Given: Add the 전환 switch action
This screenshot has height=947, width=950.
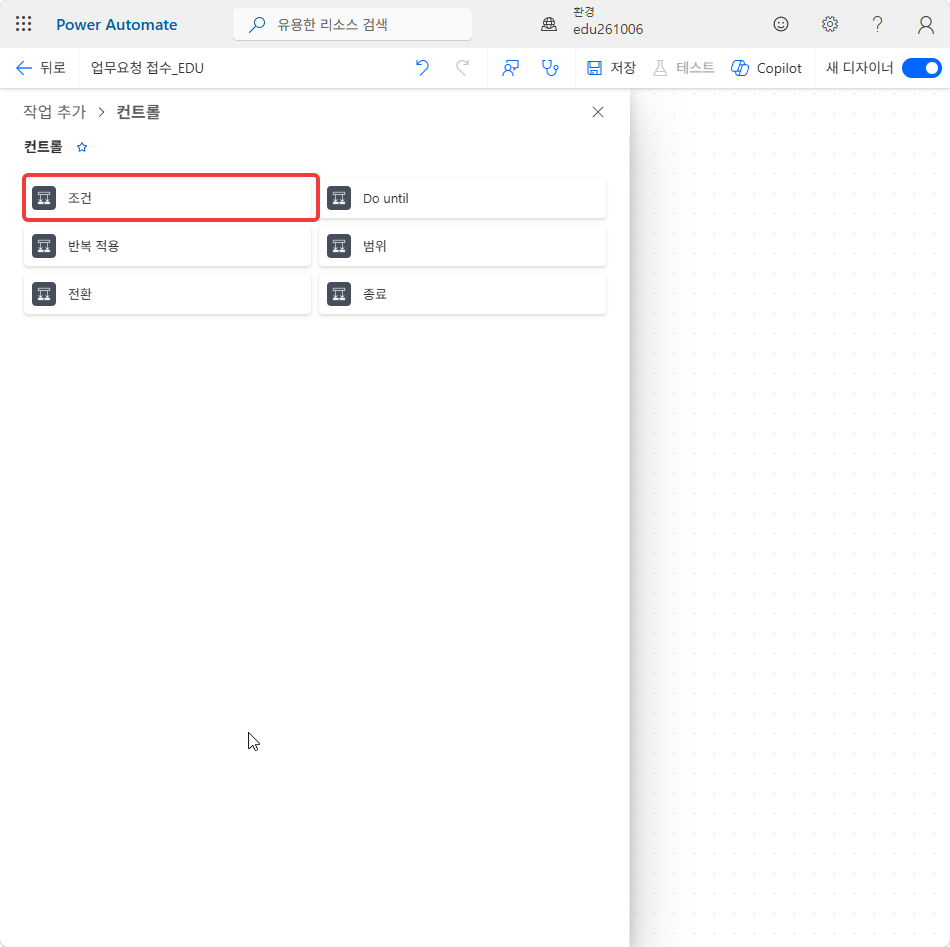Looking at the screenshot, I should (168, 294).
